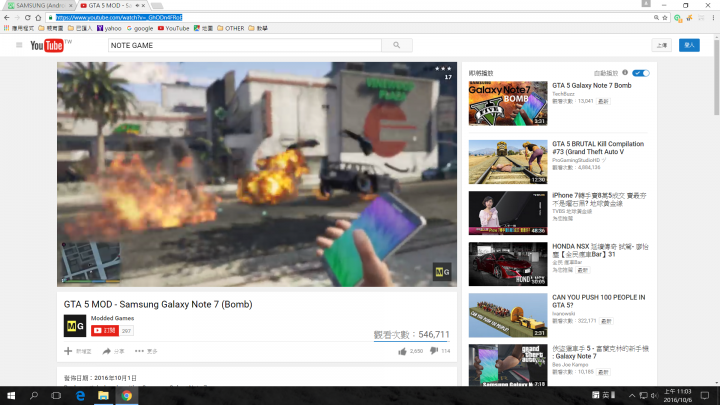720x405 pixels.
Task: Open google bookmark
Action: (140, 28)
